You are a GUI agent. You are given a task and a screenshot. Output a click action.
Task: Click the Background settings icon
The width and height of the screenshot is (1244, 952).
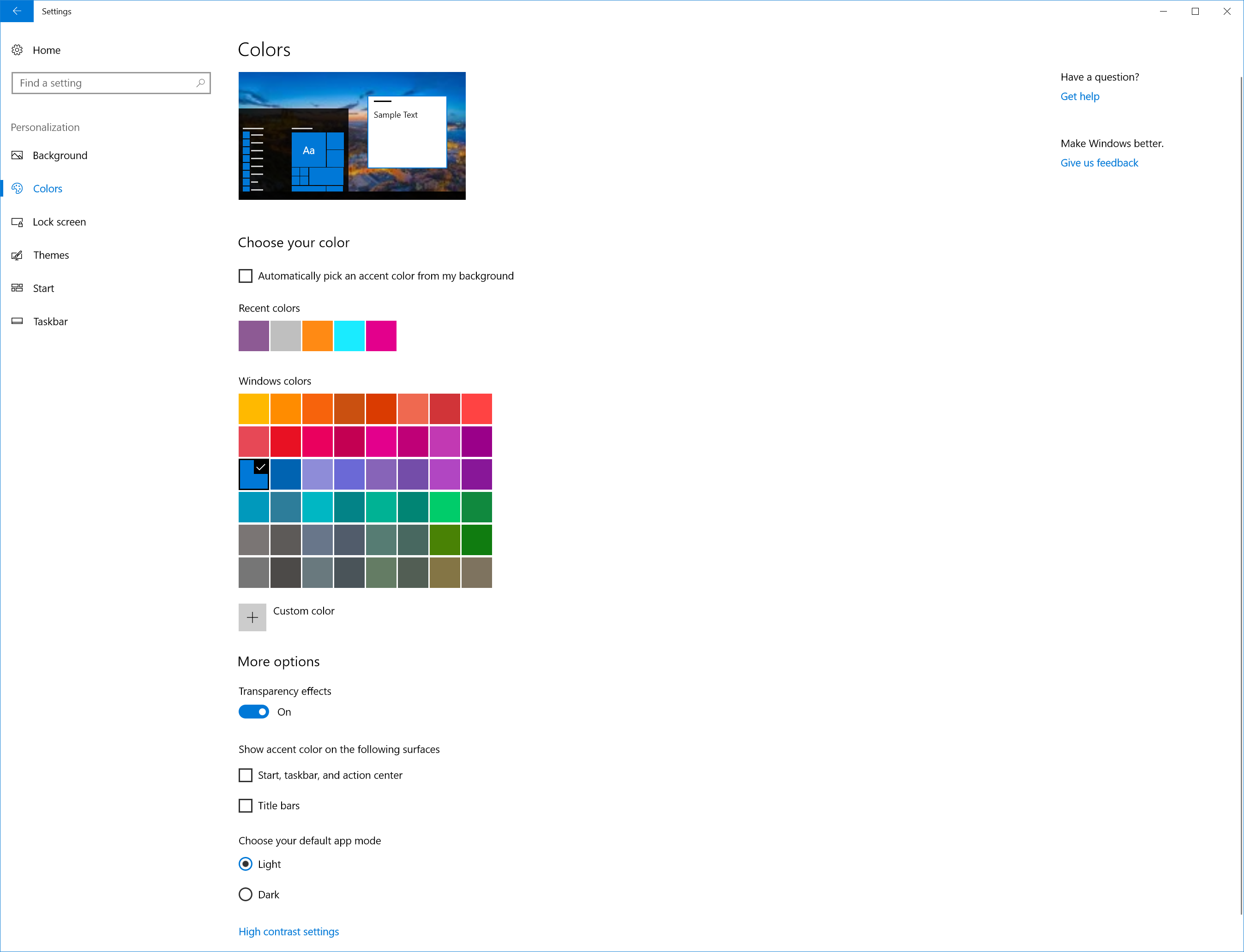[x=18, y=155]
